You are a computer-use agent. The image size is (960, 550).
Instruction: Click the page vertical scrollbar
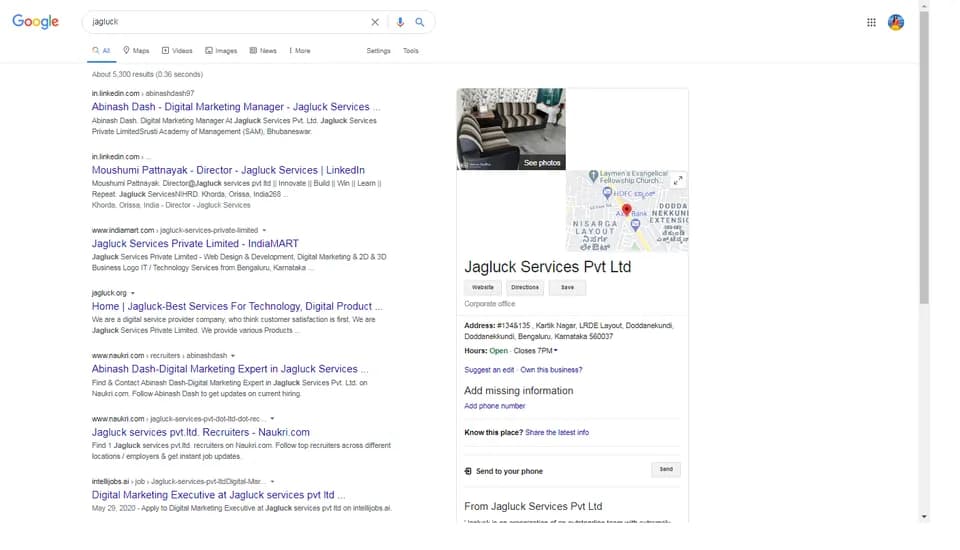coord(924,157)
